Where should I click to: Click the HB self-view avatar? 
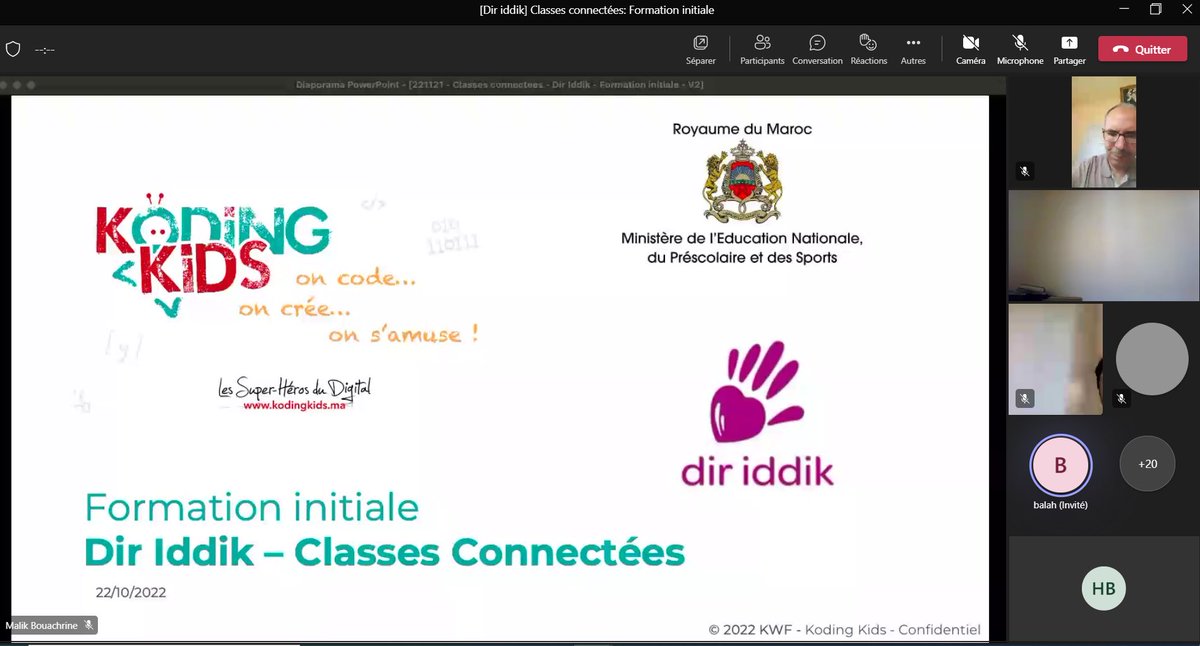click(x=1103, y=589)
